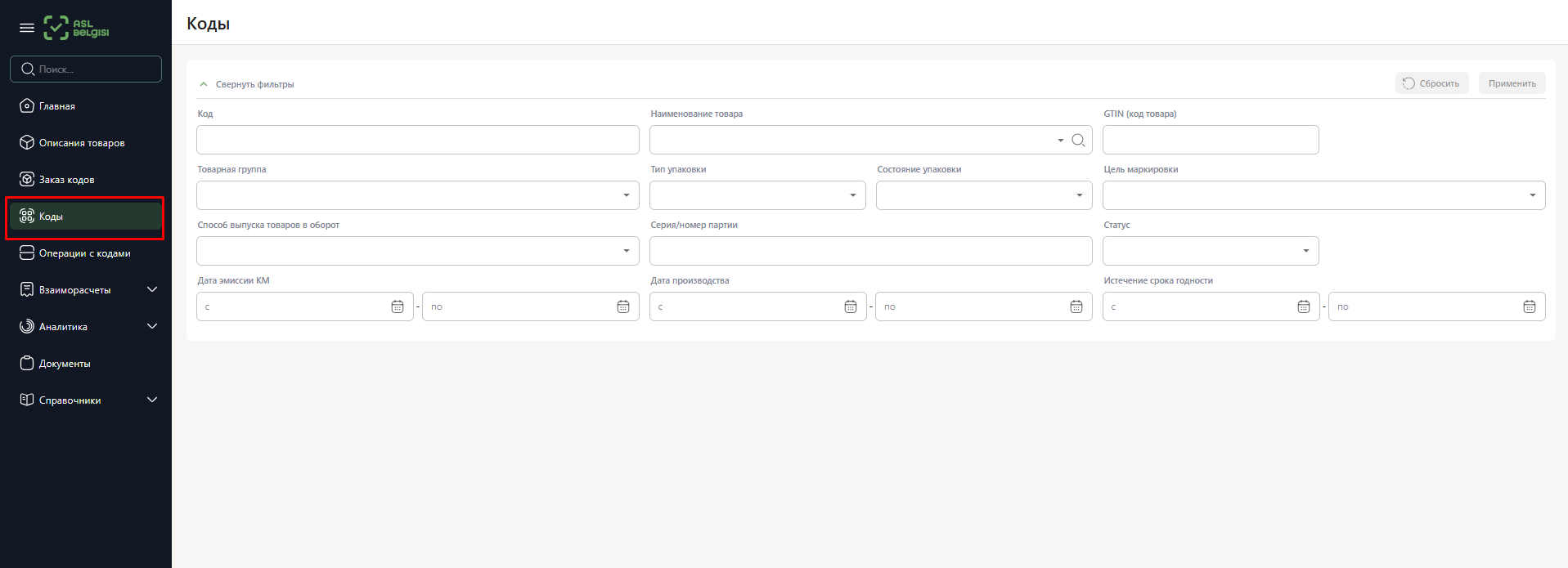1568x568 pixels.
Task: Focus the GTIN (код товара) input field
Action: [1210, 140]
